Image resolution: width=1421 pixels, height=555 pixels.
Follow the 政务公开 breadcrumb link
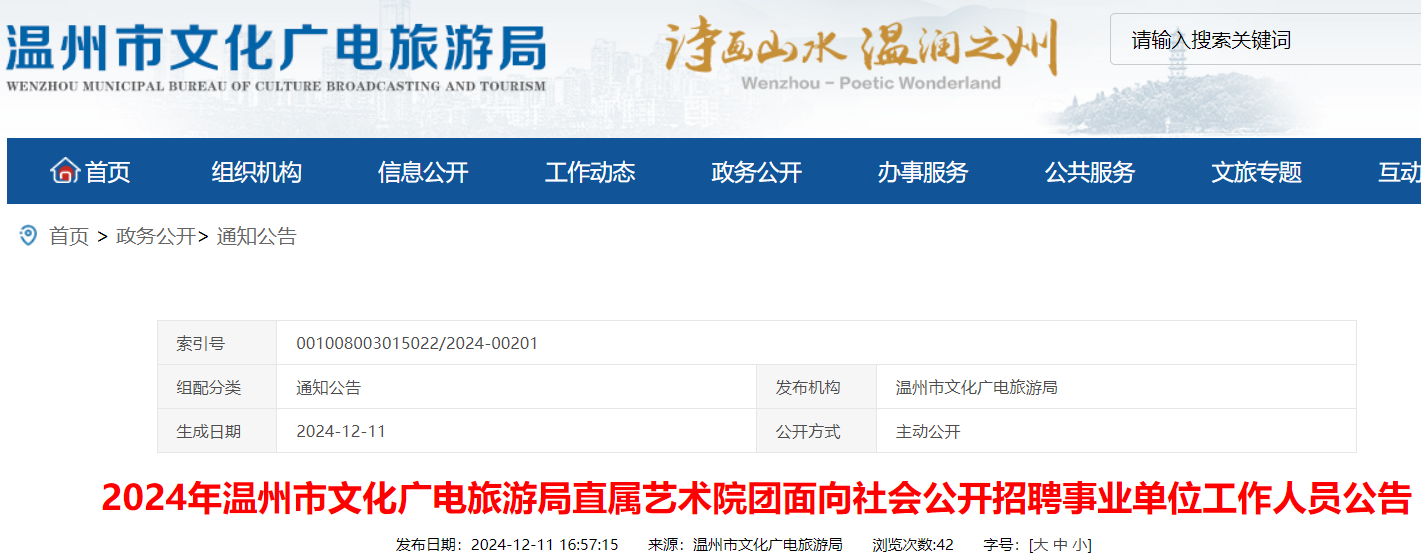[x=156, y=237]
